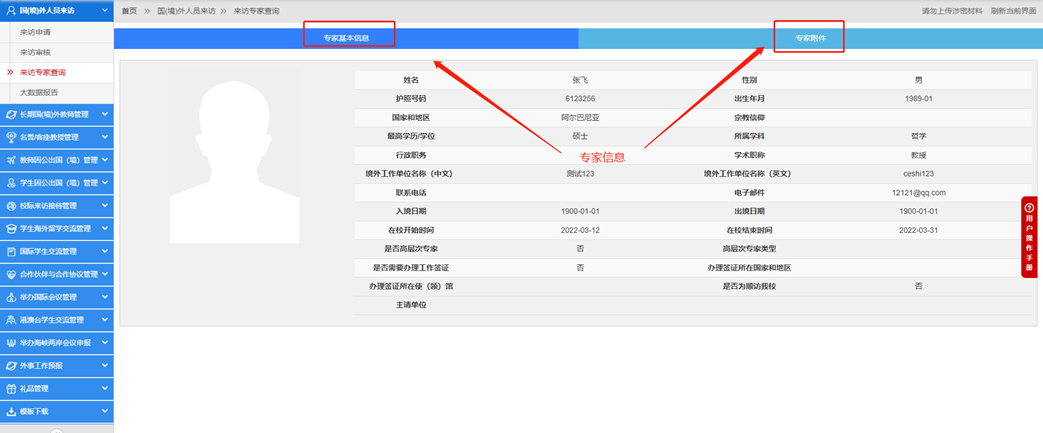This screenshot has width=1043, height=433.
Task: Select the 专家基本信息 tab
Action: coord(346,38)
